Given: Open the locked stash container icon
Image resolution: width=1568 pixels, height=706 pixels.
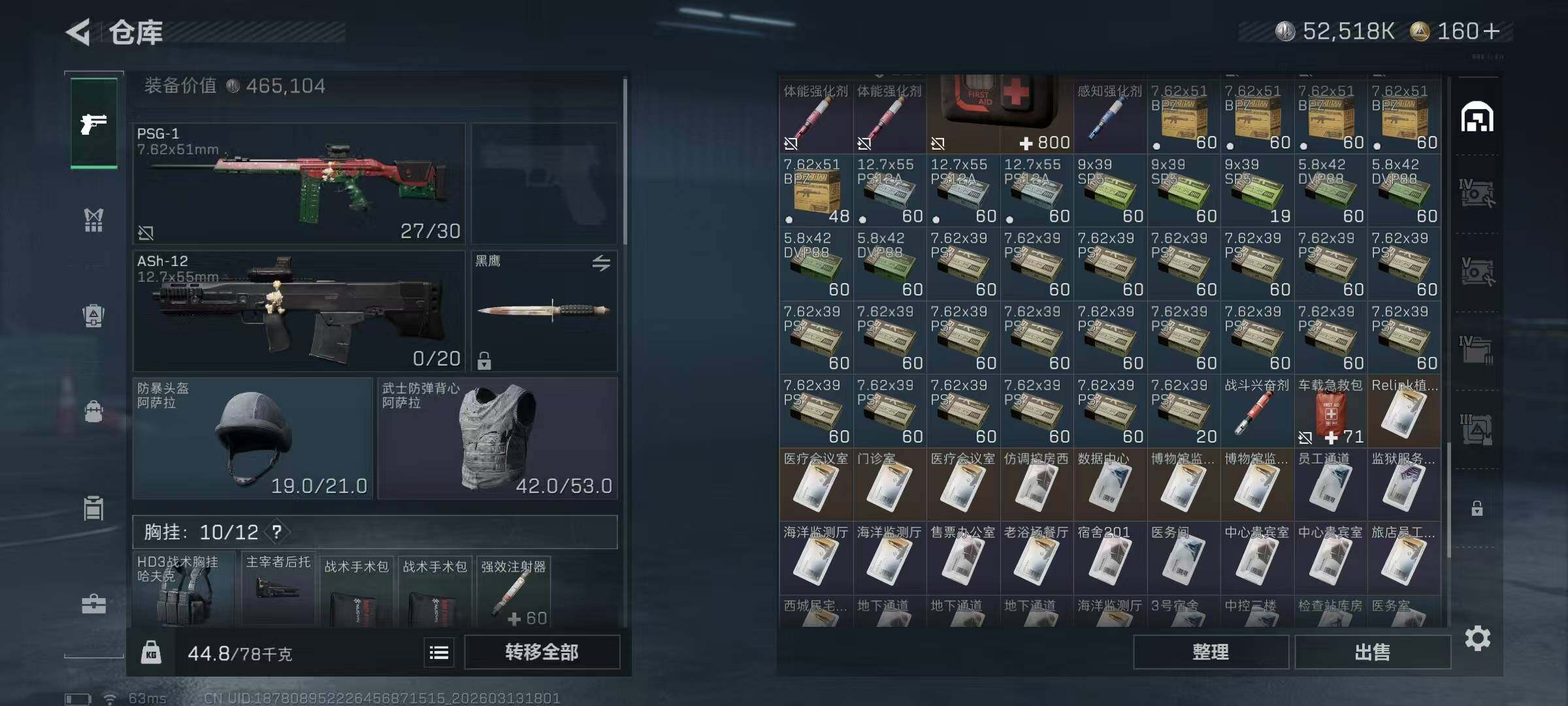Looking at the screenshot, I should pyautogui.click(x=1477, y=508).
